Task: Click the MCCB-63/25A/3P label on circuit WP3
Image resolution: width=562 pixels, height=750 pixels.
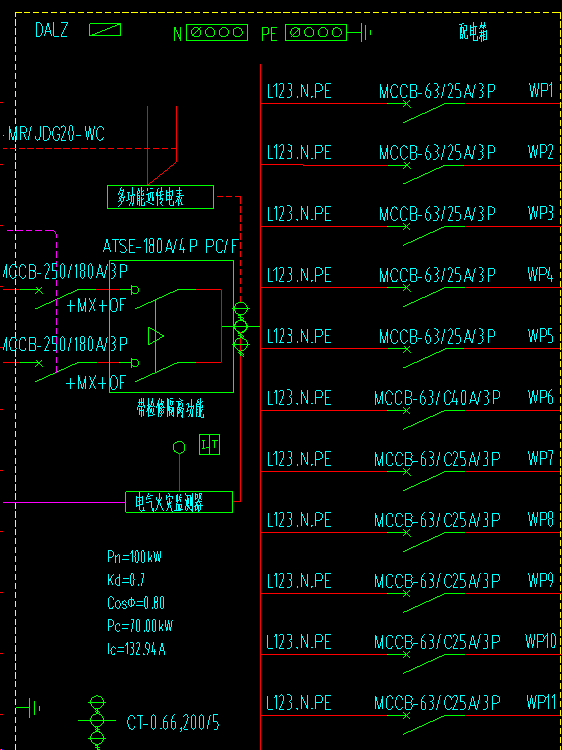Action: click(438, 214)
